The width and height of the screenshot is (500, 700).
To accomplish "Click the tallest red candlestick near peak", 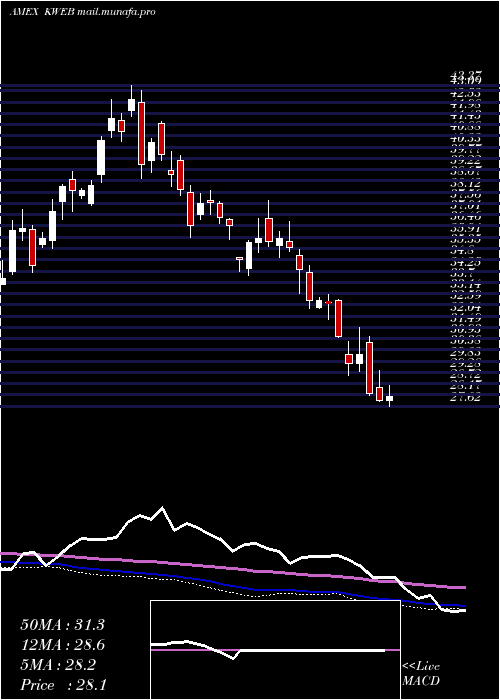I will click(x=142, y=133).
